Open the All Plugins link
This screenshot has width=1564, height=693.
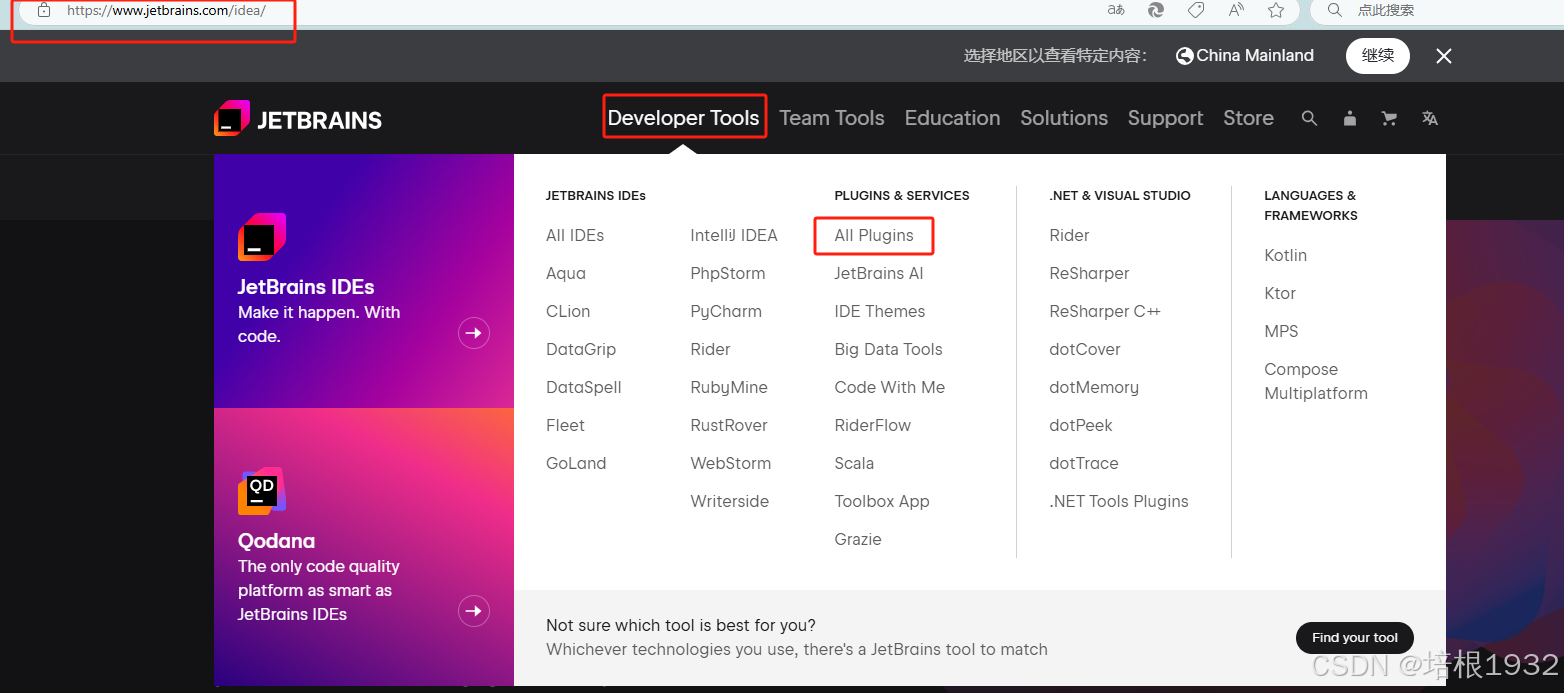[x=874, y=236]
